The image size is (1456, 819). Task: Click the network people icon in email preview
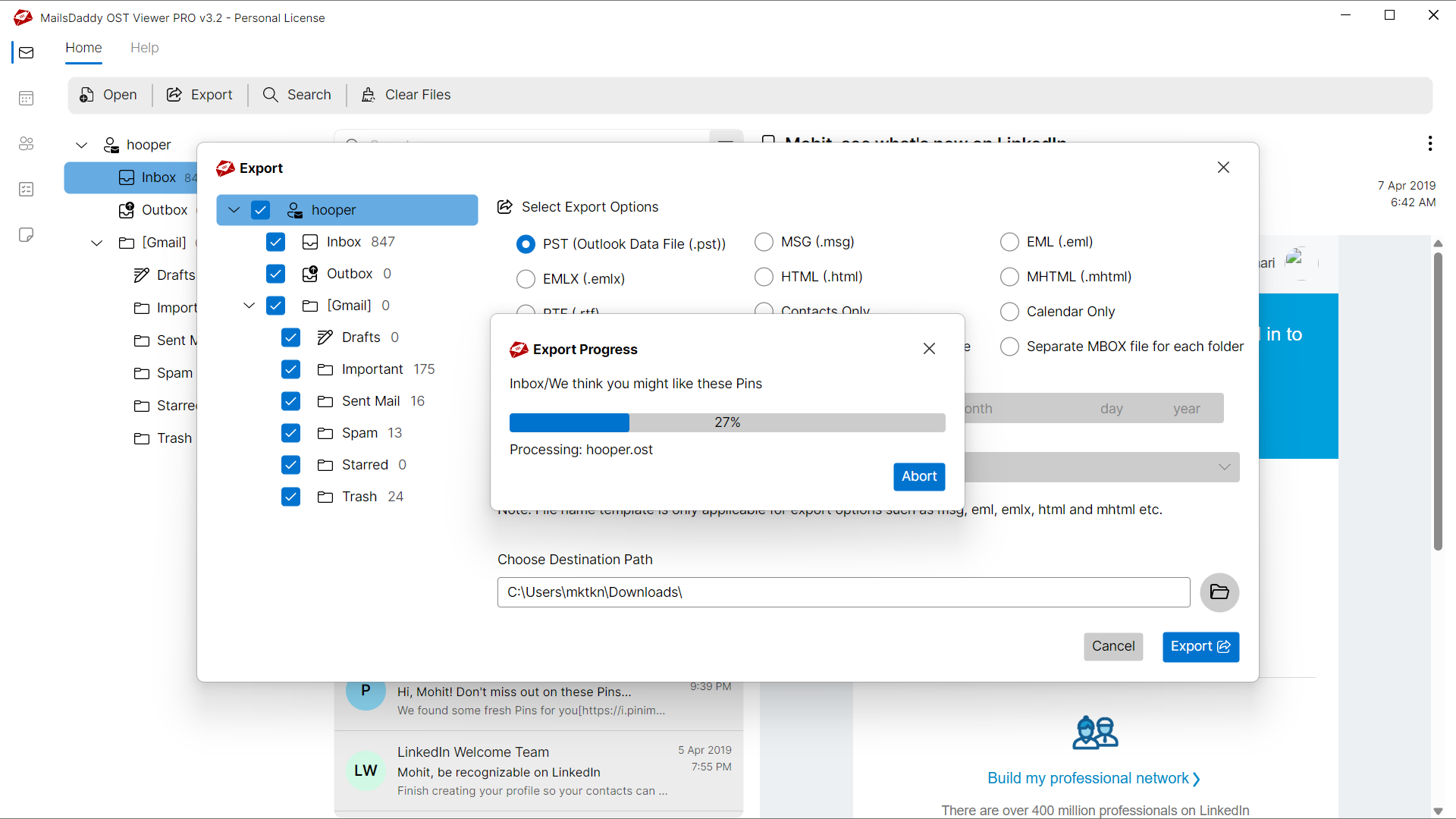pos(1095,733)
